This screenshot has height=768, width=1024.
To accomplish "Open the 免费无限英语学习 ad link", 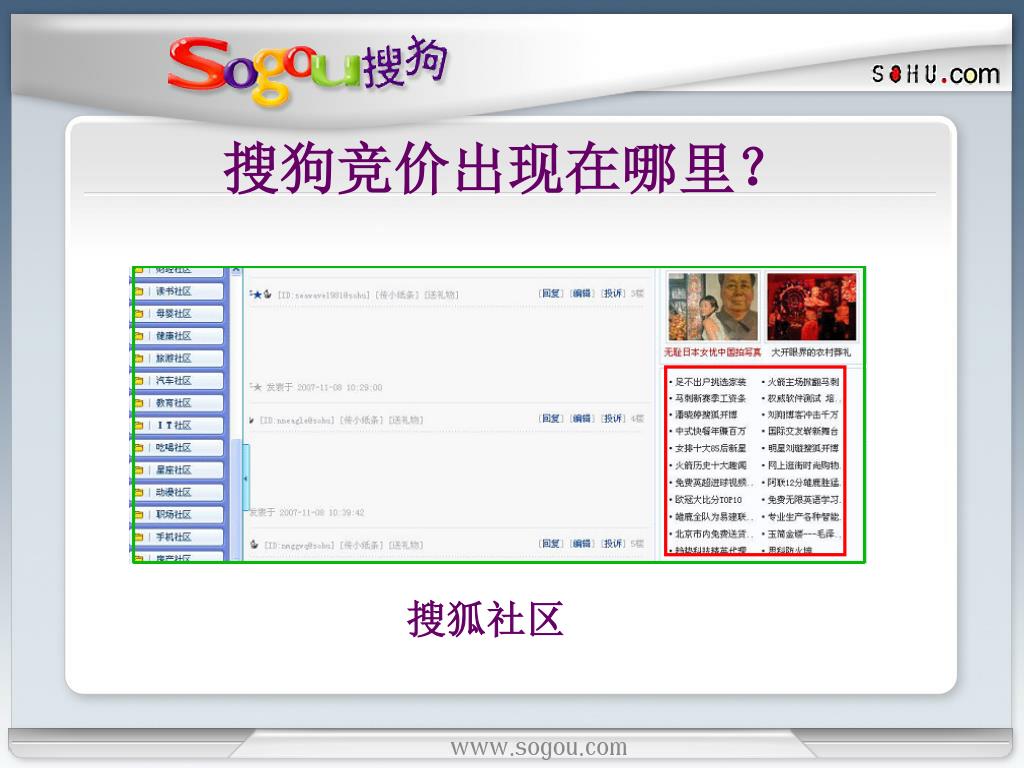I will [803, 500].
